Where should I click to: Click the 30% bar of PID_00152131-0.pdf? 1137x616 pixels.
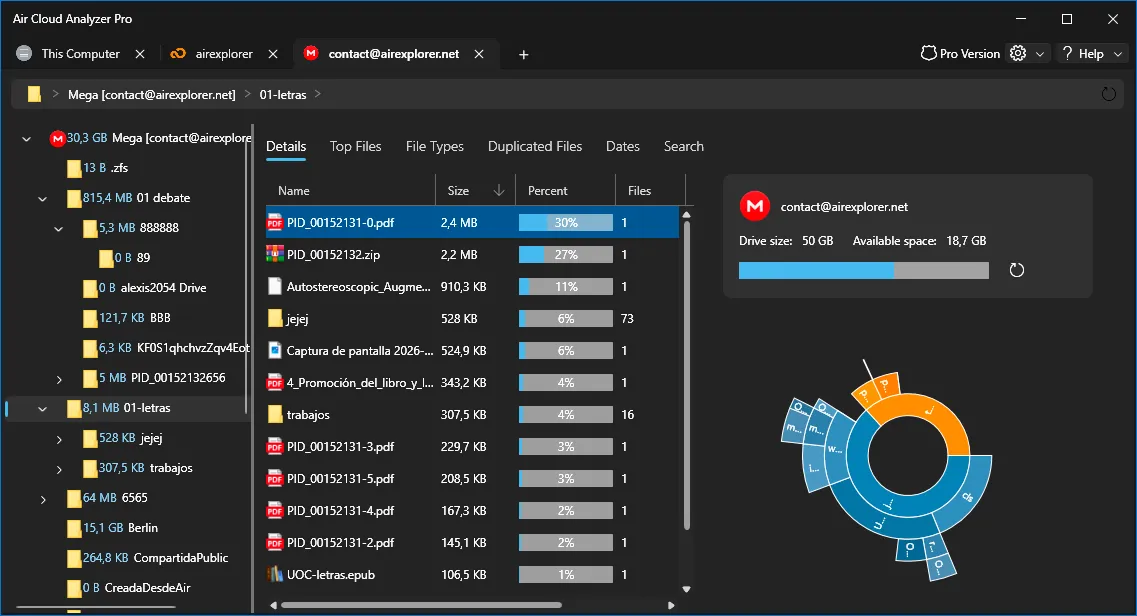click(x=566, y=223)
